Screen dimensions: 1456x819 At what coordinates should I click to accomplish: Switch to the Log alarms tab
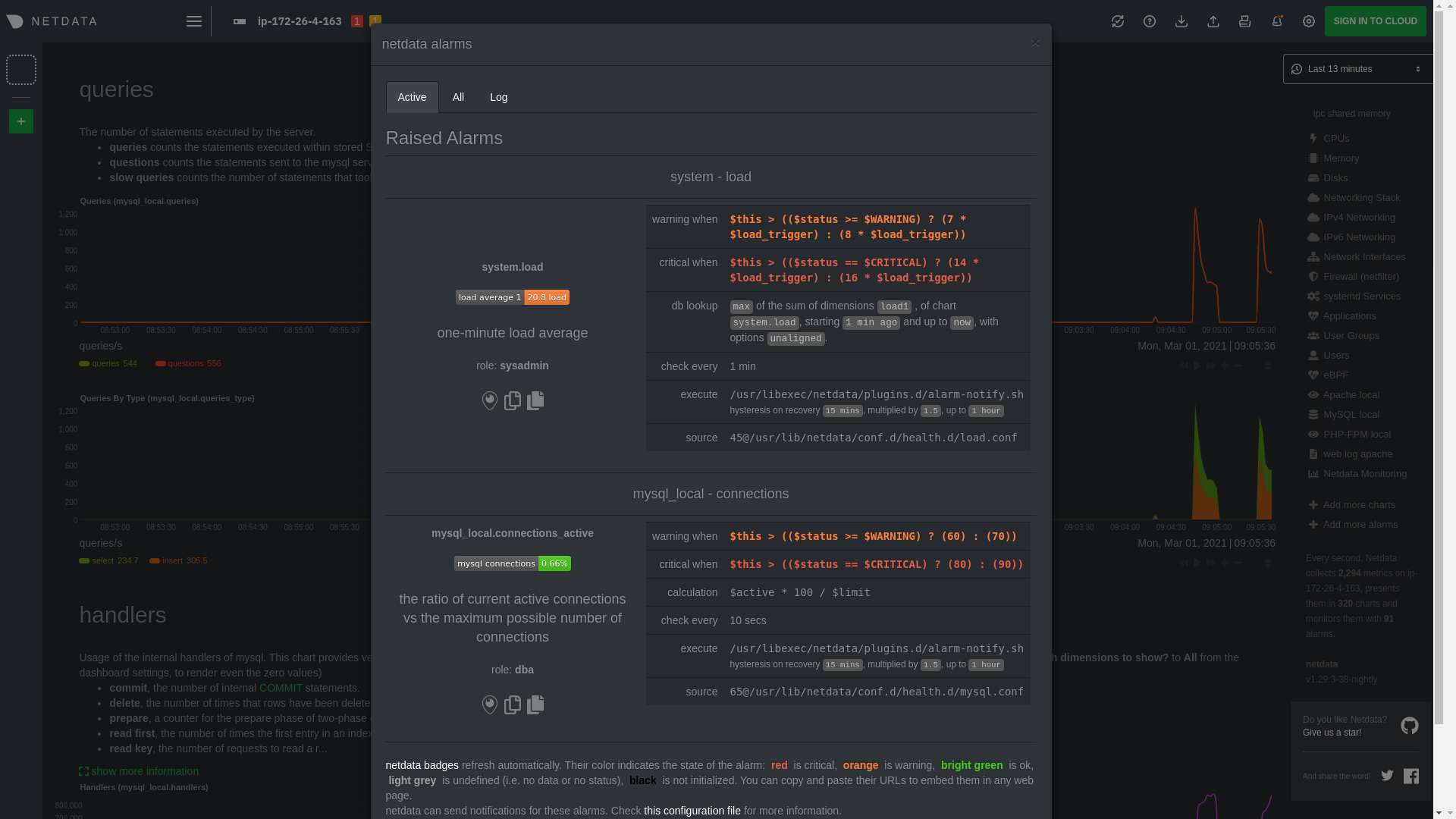(x=498, y=97)
